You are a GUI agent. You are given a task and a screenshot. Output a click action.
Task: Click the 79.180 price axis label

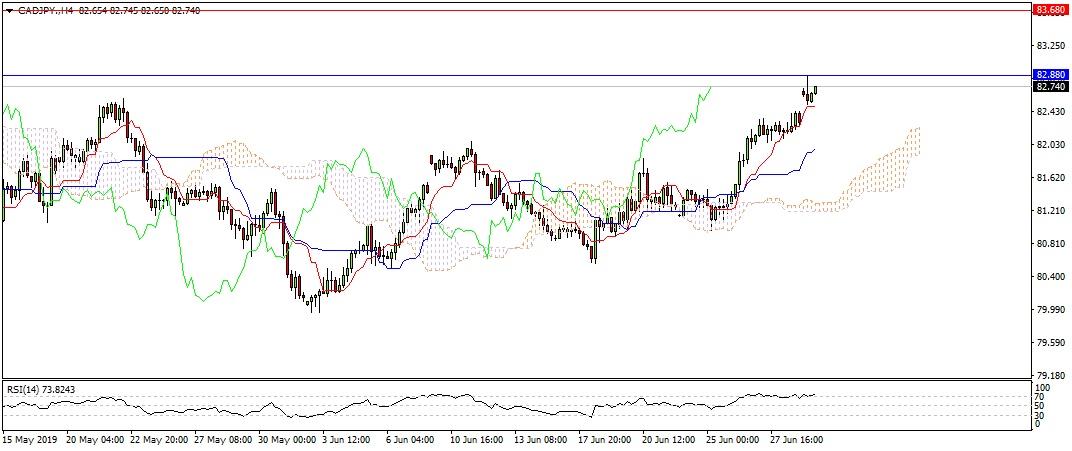[x=1049, y=376]
